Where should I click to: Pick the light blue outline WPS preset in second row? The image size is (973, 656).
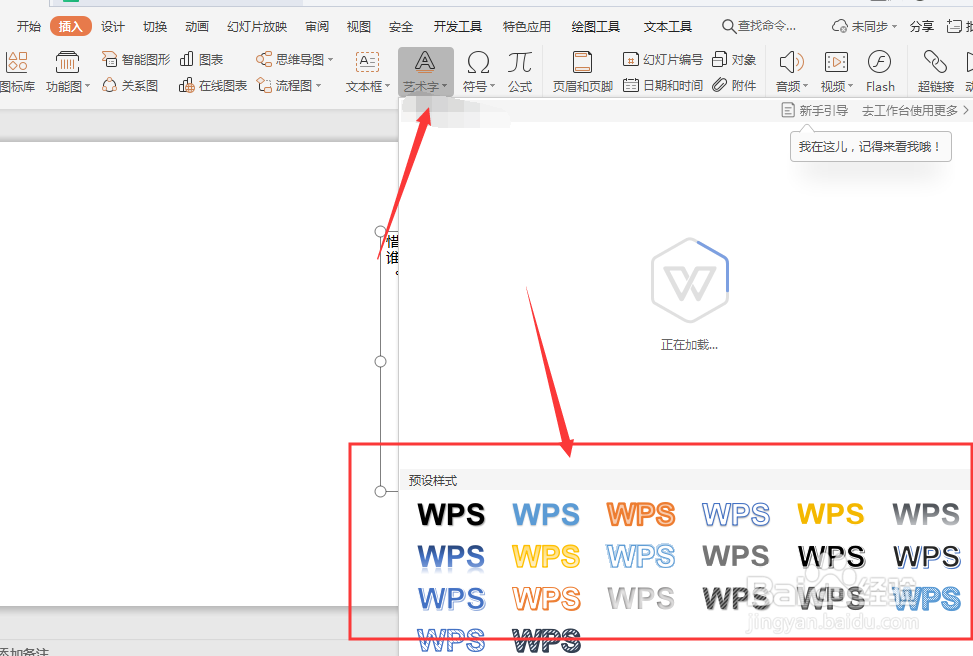tap(641, 557)
